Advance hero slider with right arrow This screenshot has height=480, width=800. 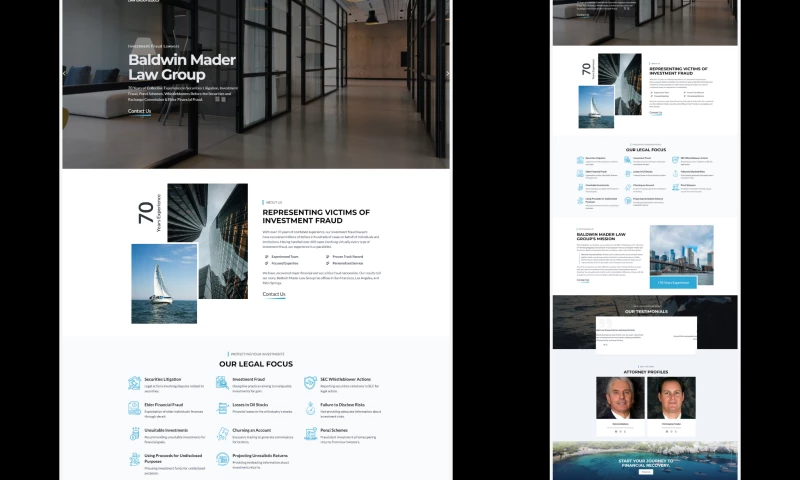[x=448, y=73]
